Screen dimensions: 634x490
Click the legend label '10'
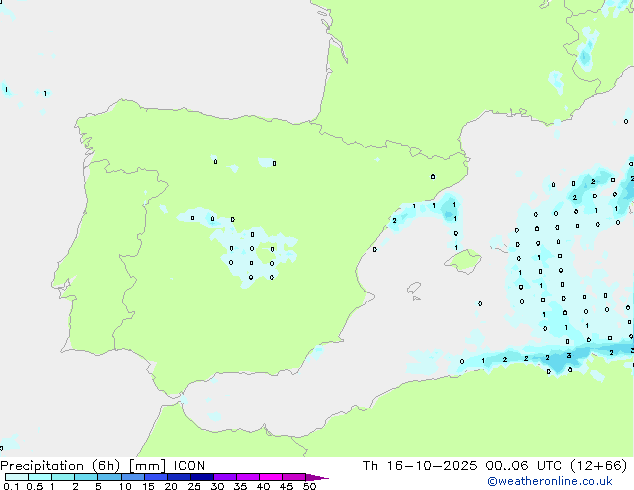coord(125,486)
